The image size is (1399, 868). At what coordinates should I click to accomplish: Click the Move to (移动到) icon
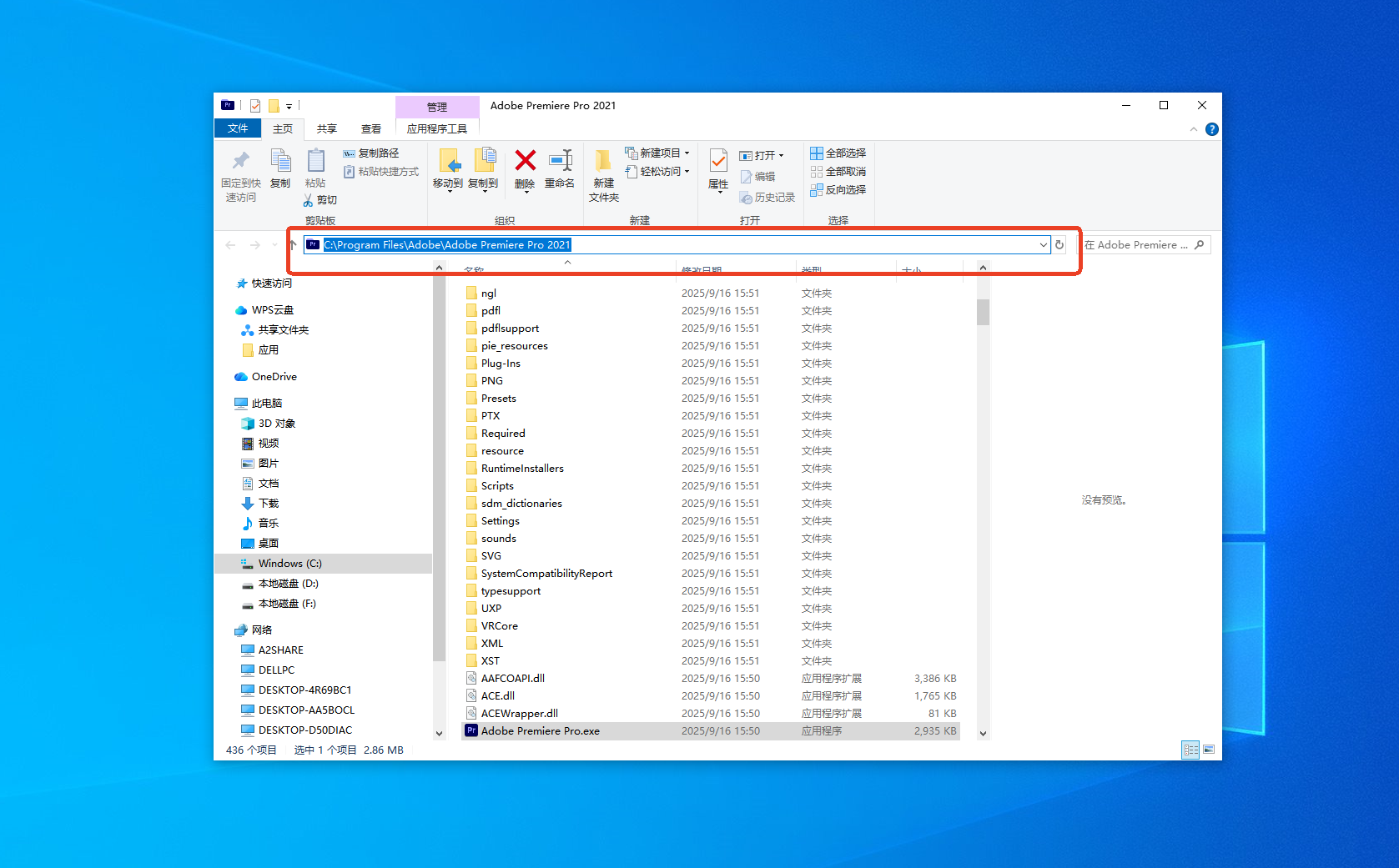[x=448, y=161]
